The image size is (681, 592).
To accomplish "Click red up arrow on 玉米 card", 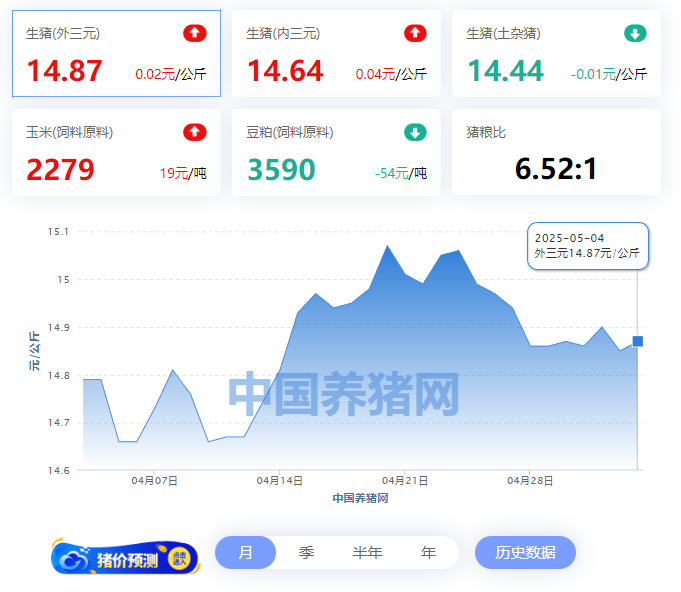I will click(195, 132).
